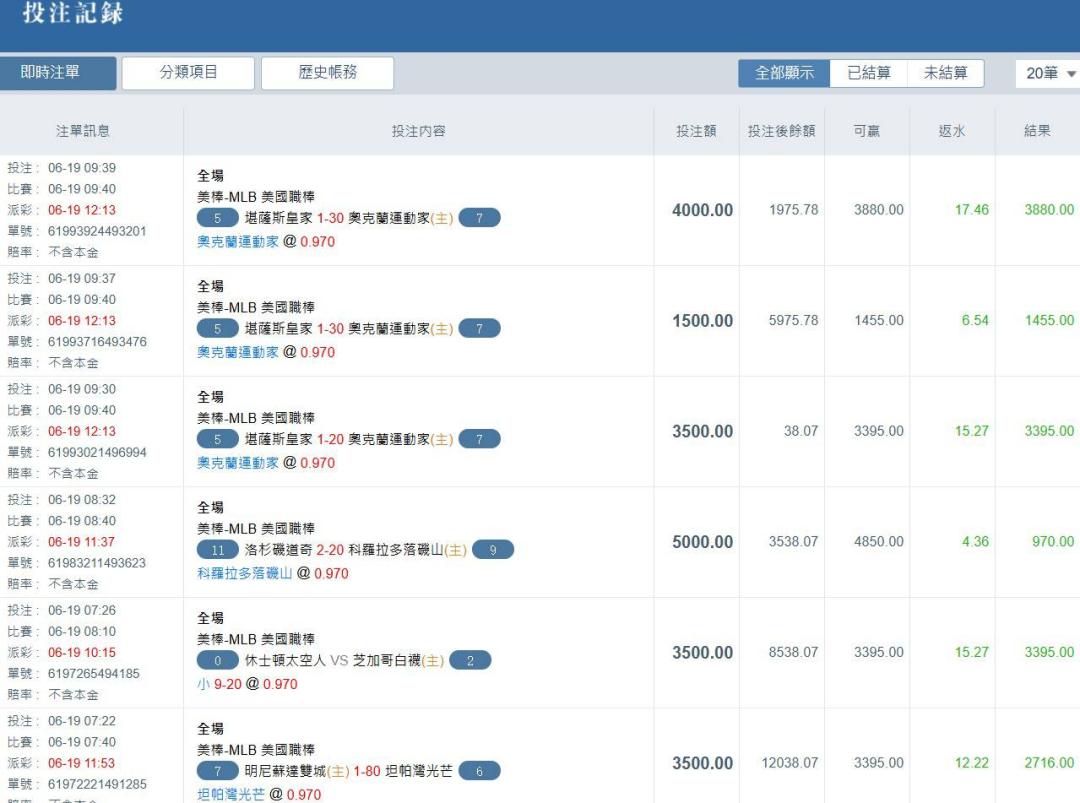The image size is (1080, 803).
Task: Open the 分類項目 tab
Action: coord(188,73)
